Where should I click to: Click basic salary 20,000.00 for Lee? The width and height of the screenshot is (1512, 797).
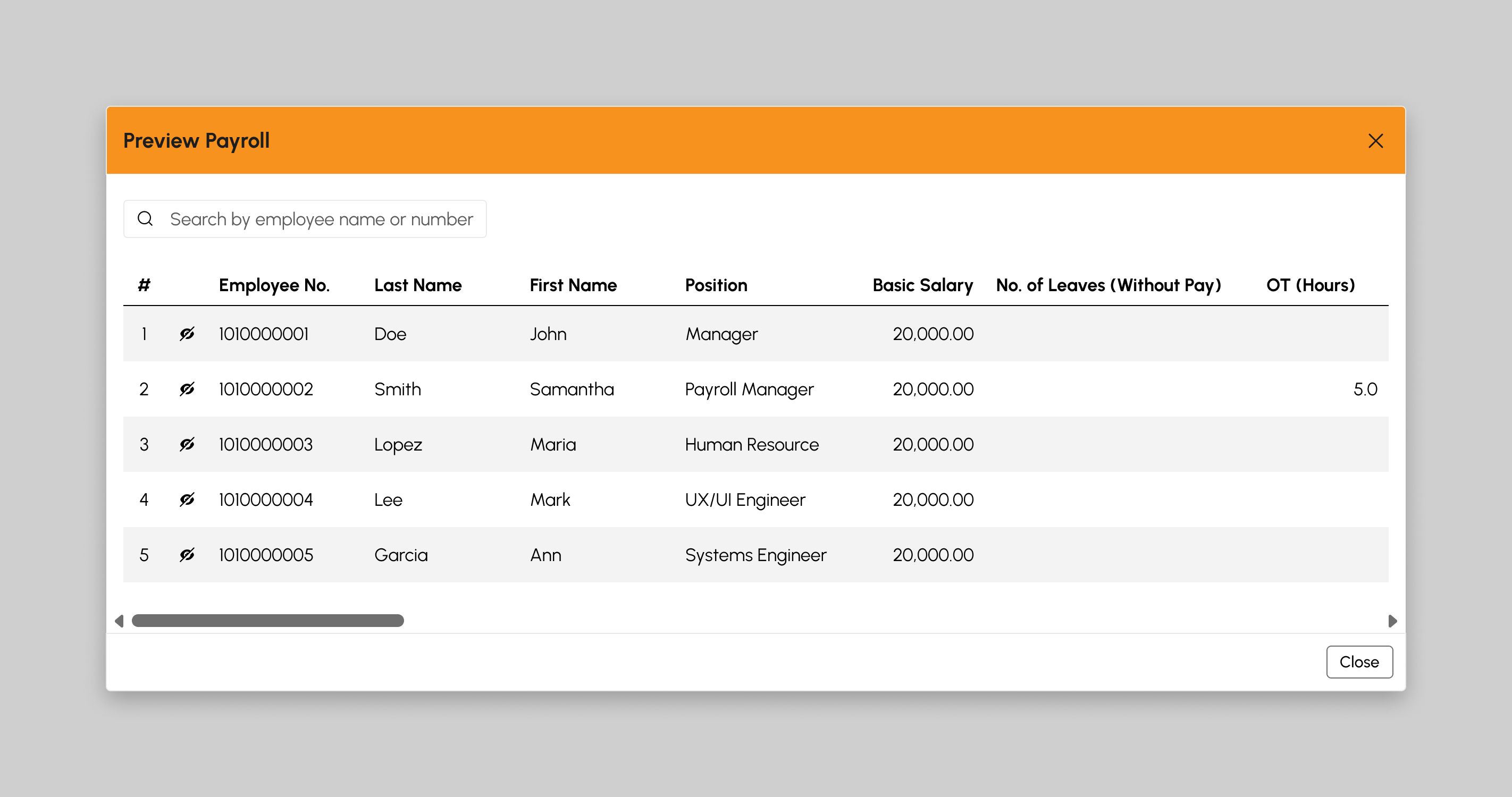pos(933,499)
